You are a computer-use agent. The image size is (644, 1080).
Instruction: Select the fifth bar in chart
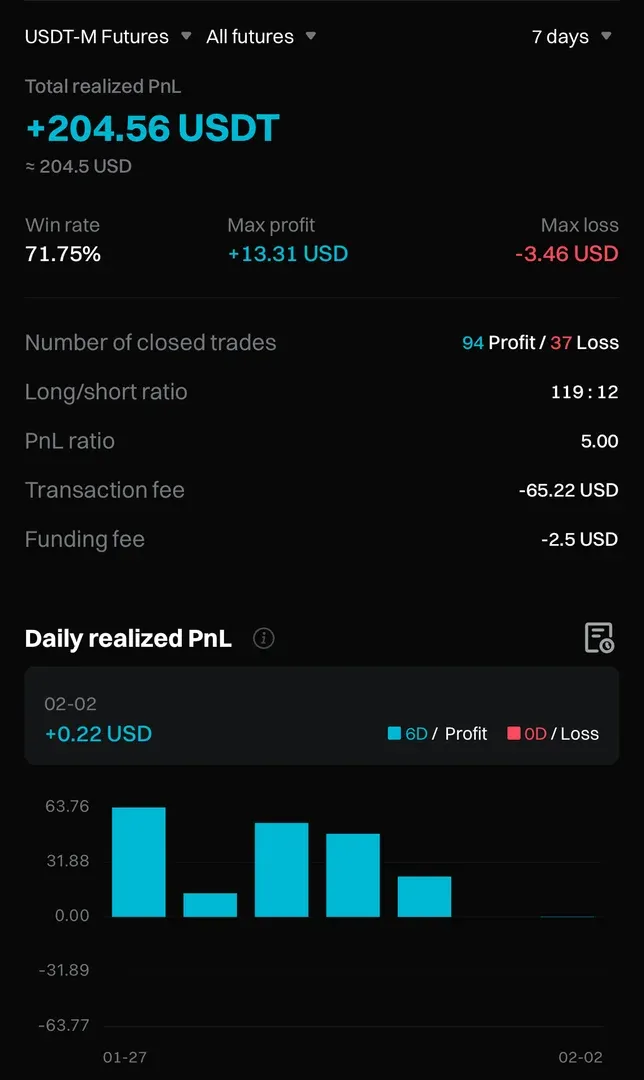(x=424, y=897)
